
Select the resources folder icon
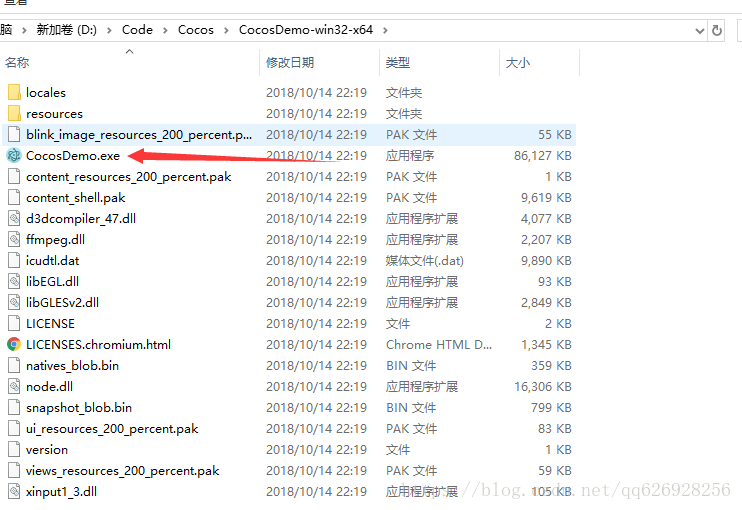[x=14, y=113]
